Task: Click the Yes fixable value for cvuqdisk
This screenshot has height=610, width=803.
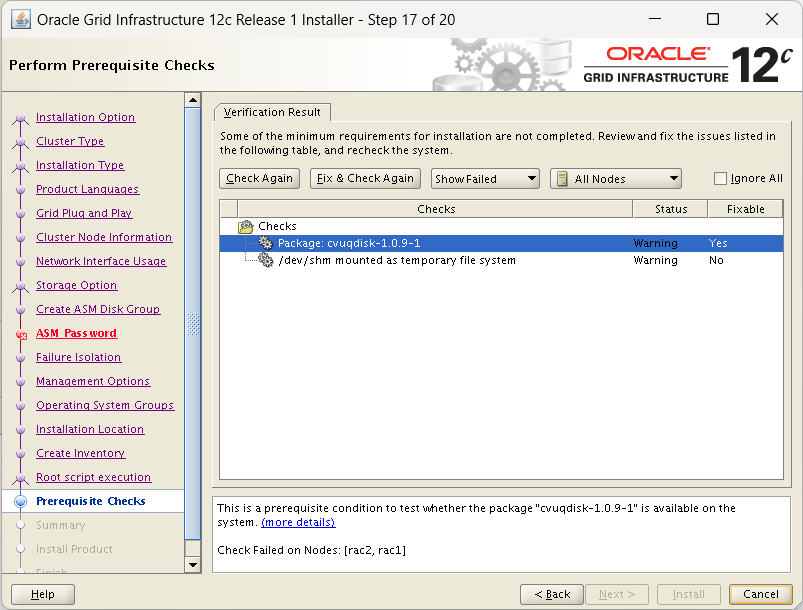Action: click(x=718, y=243)
